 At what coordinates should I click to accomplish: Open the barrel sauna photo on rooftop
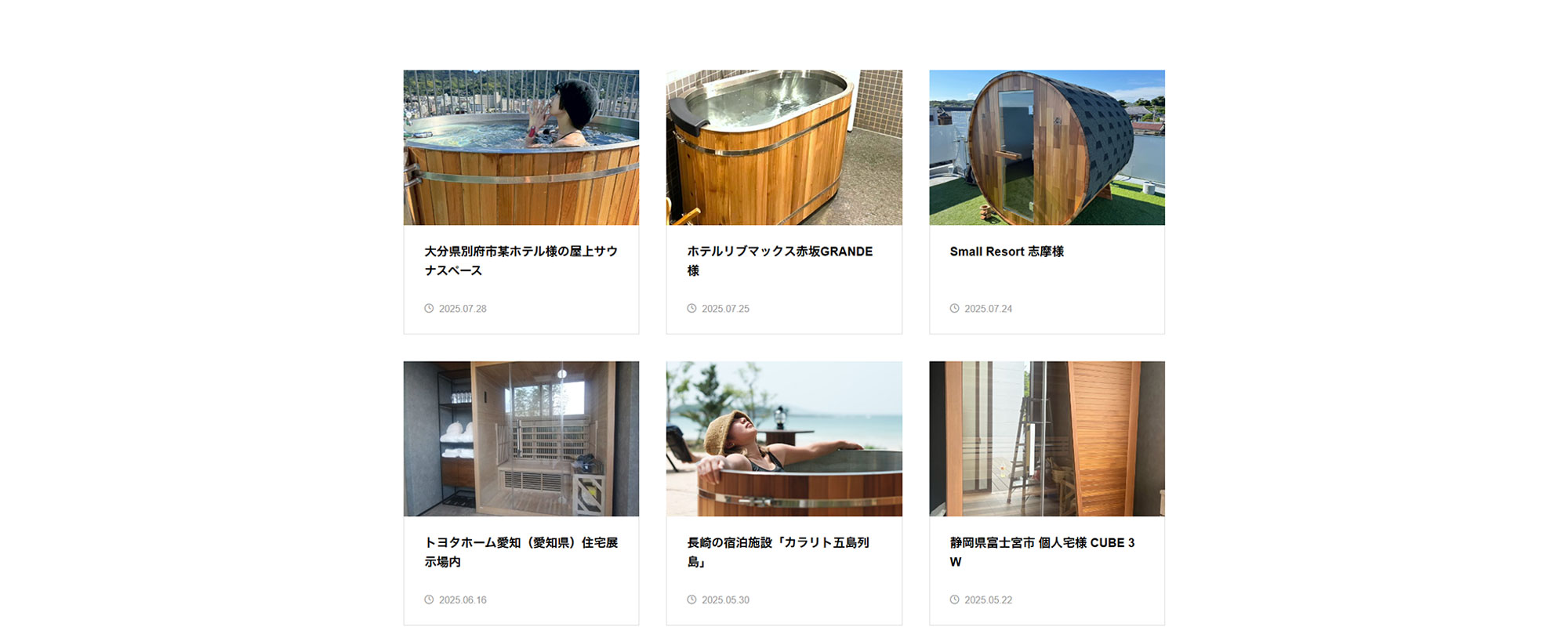click(1047, 147)
